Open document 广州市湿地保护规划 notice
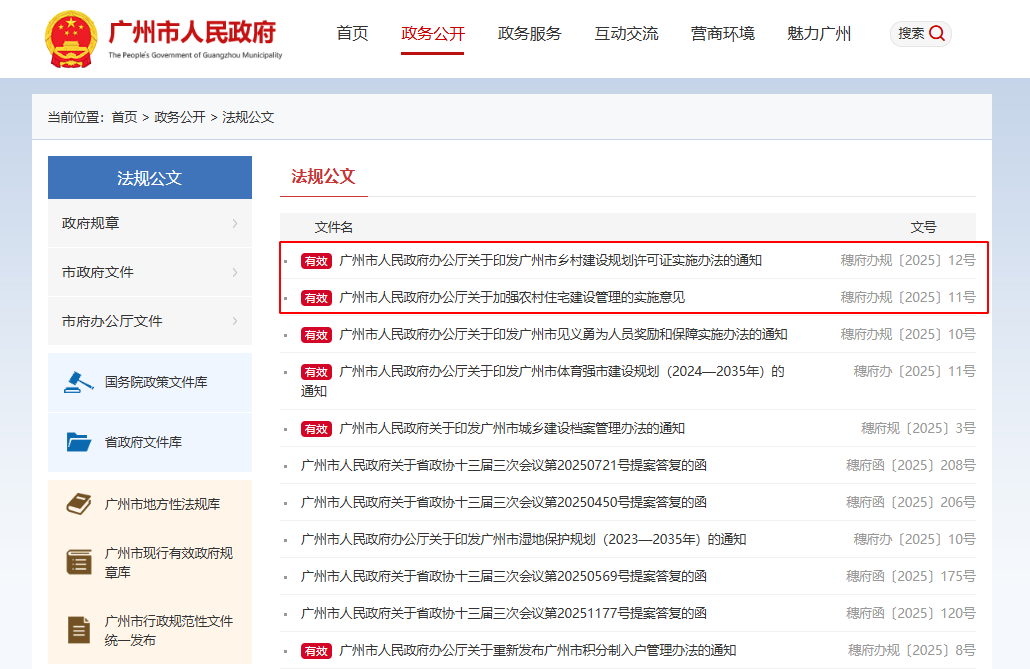The width and height of the screenshot is (1030, 669). (524, 540)
